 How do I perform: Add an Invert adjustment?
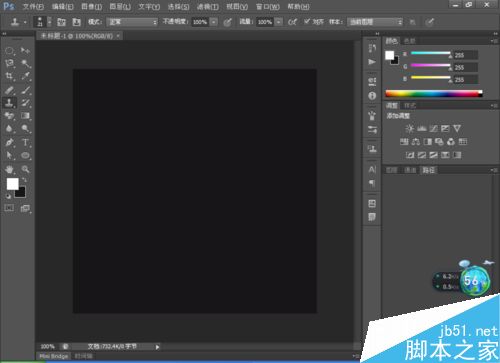pos(410,155)
